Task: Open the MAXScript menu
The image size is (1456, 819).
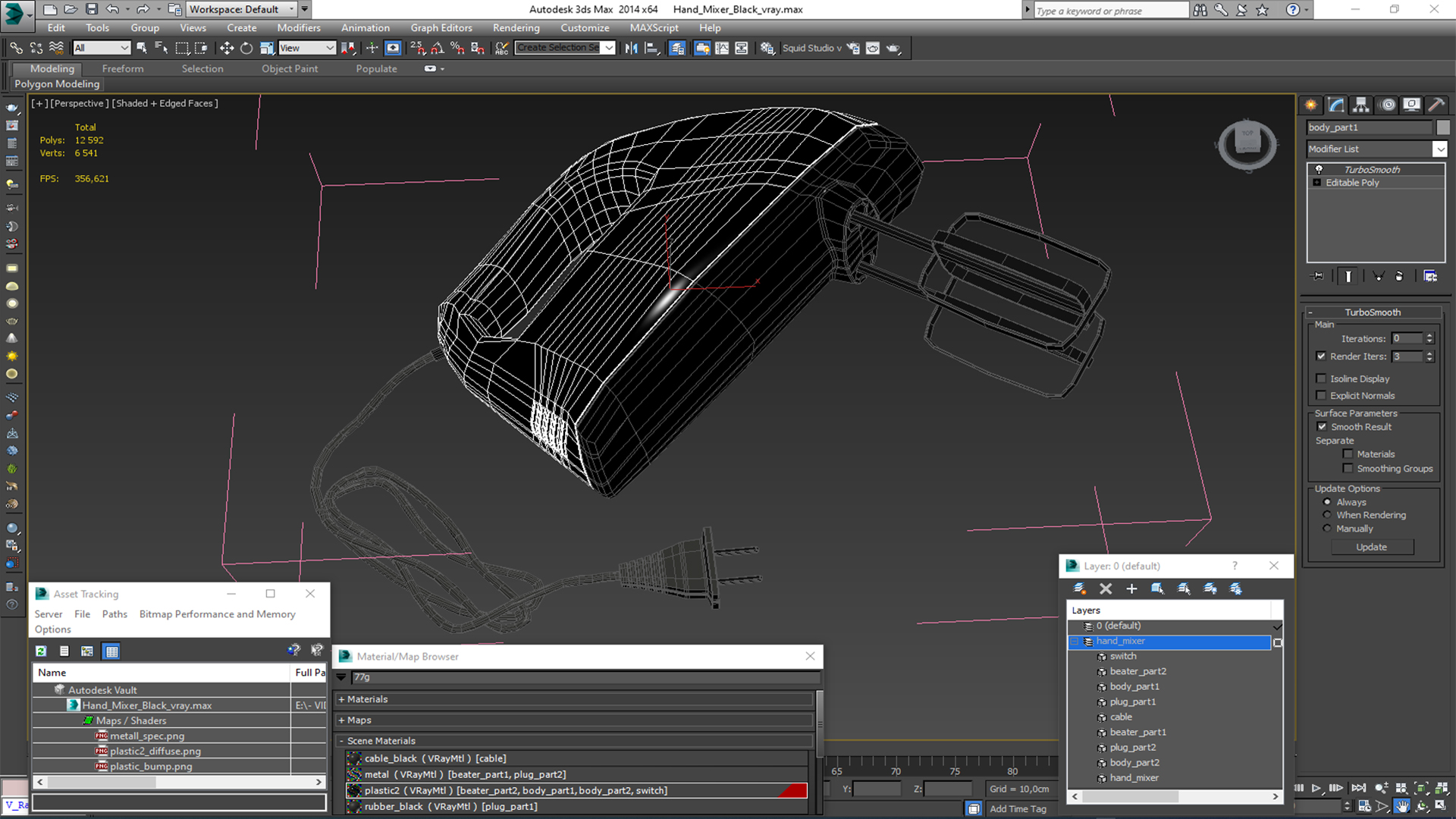Action: [x=654, y=27]
